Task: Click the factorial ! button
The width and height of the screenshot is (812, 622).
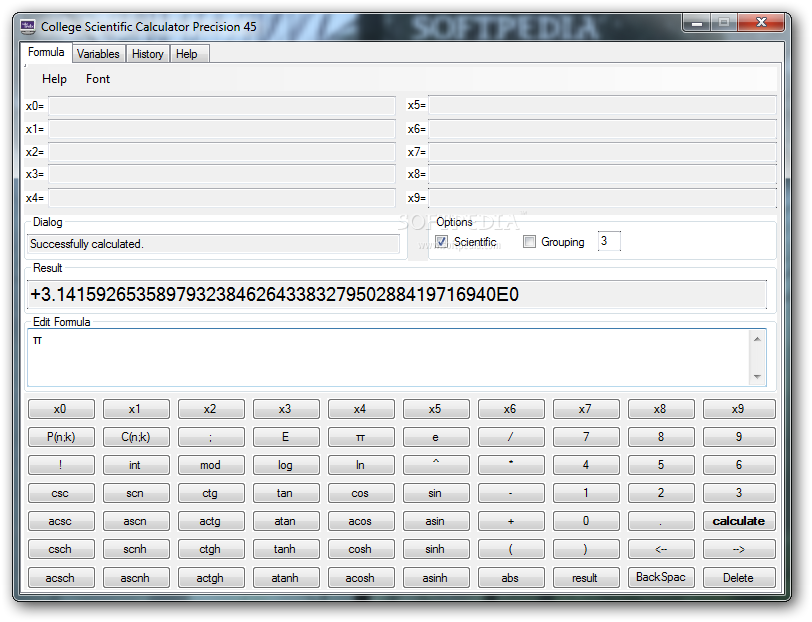Action: tap(61, 465)
